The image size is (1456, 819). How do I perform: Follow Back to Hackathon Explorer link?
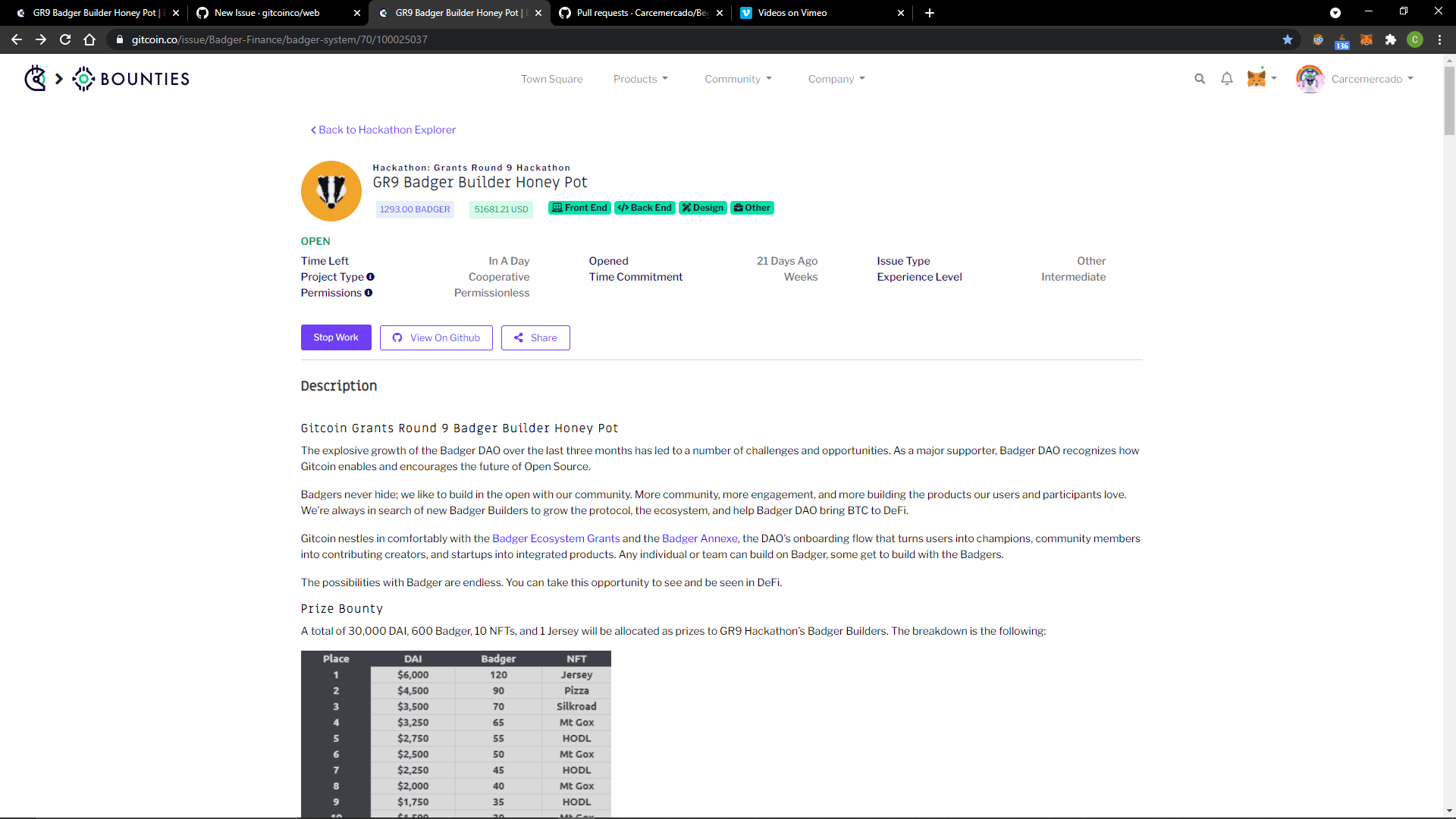coord(383,130)
